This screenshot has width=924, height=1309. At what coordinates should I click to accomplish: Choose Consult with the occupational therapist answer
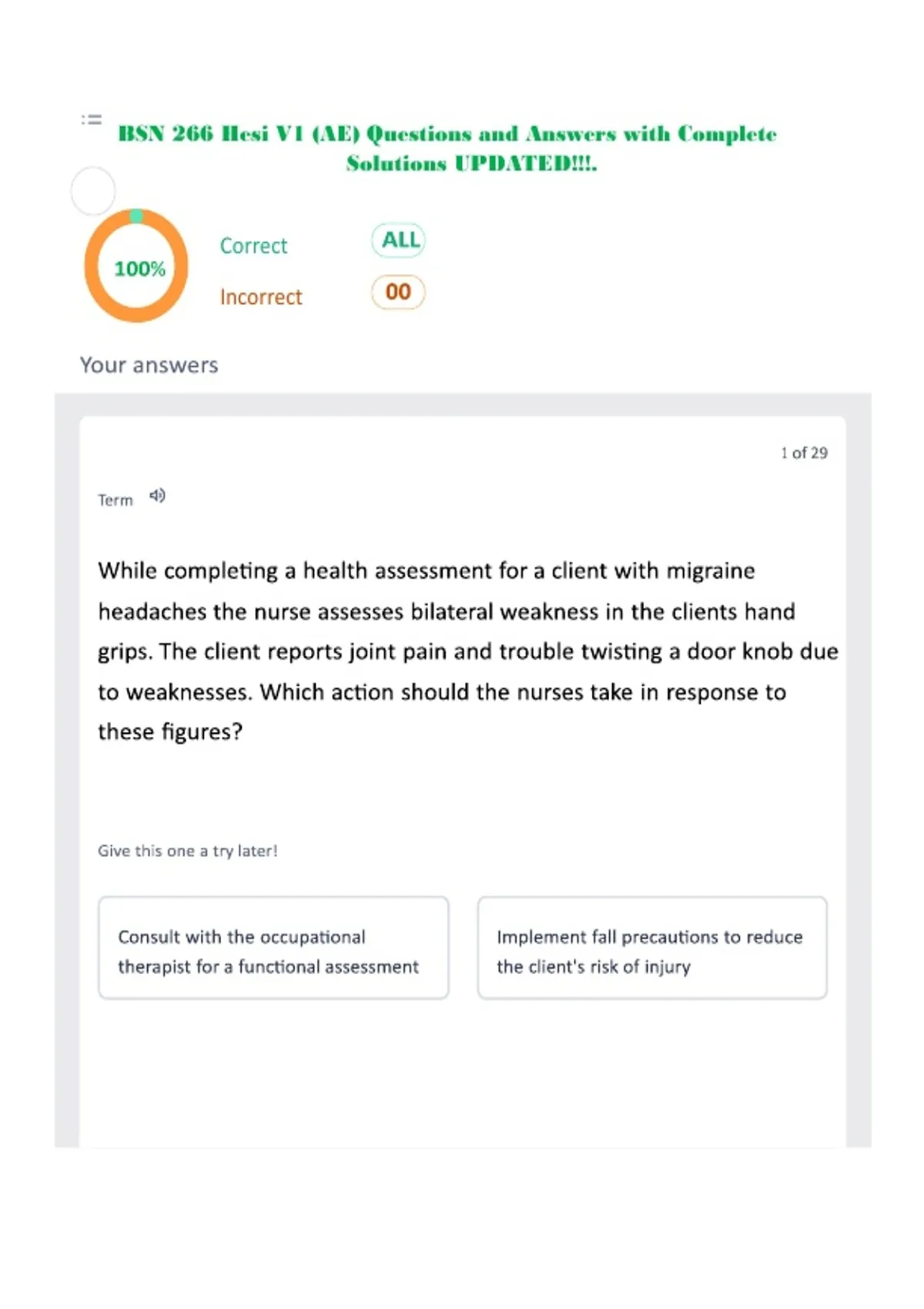point(273,948)
